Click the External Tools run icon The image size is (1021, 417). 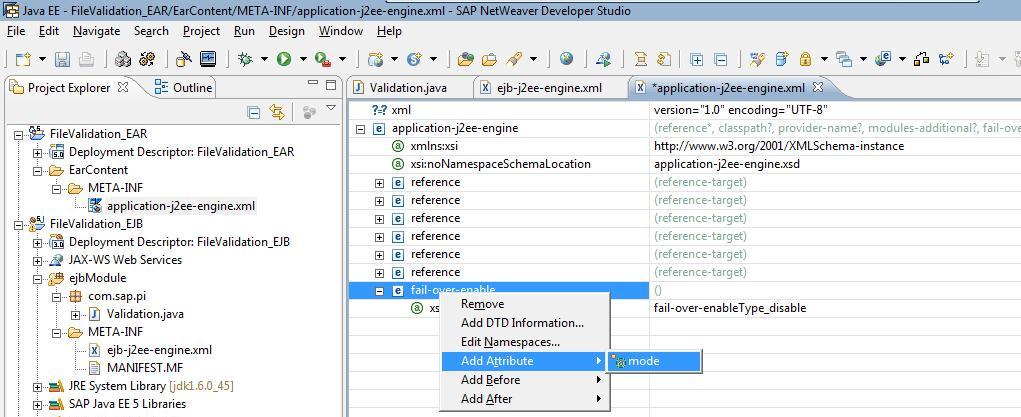pos(323,59)
